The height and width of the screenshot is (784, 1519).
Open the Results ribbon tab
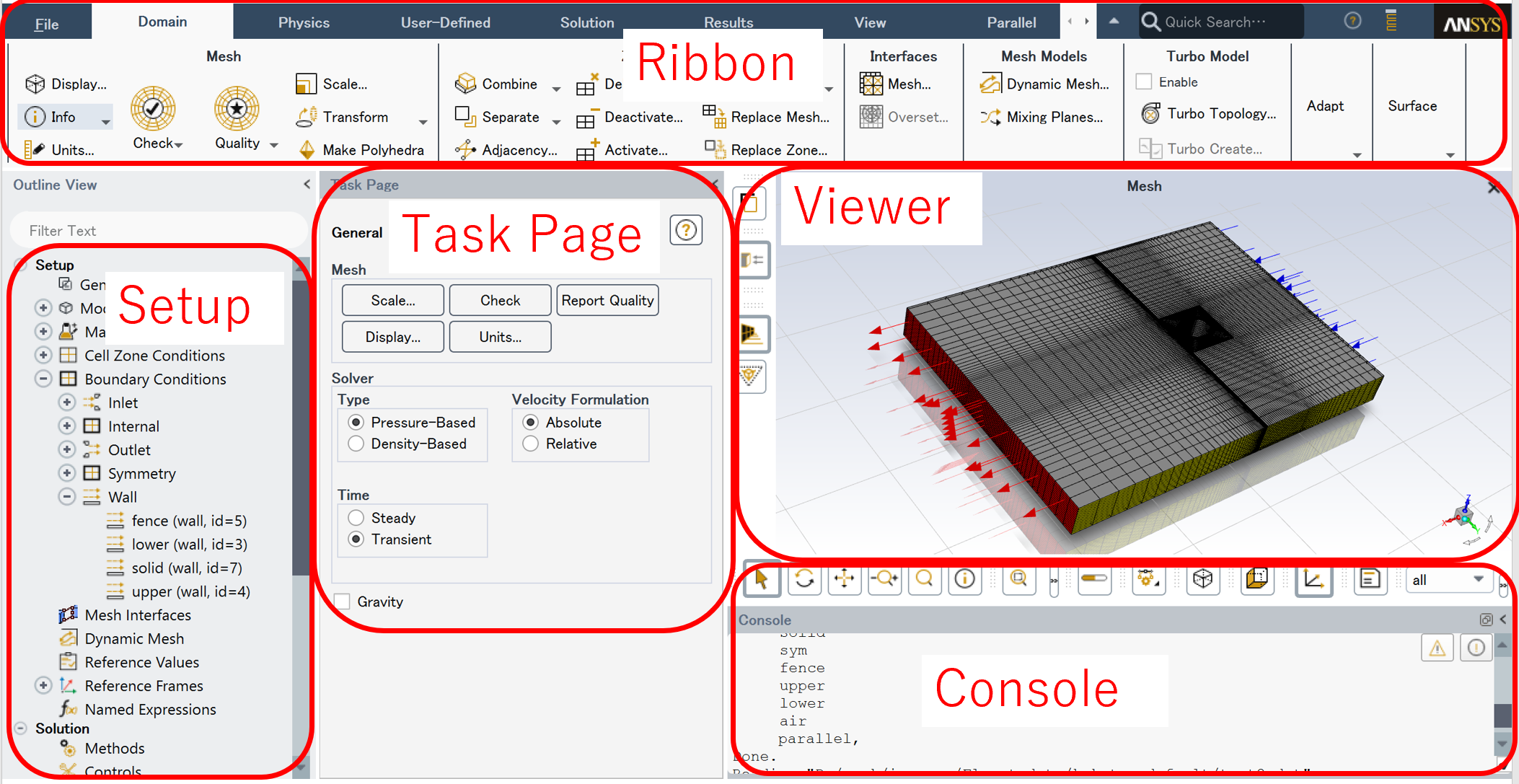(728, 22)
